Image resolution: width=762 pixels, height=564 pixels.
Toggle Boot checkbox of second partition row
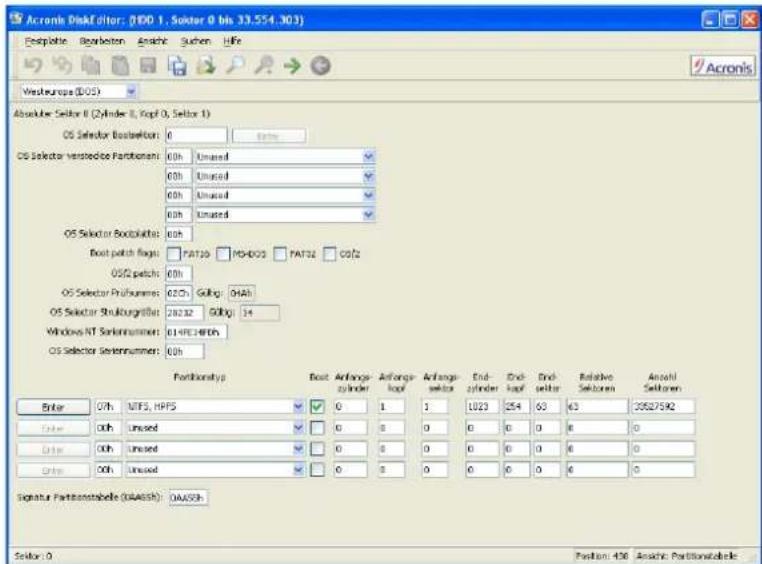pyautogui.click(x=317, y=428)
